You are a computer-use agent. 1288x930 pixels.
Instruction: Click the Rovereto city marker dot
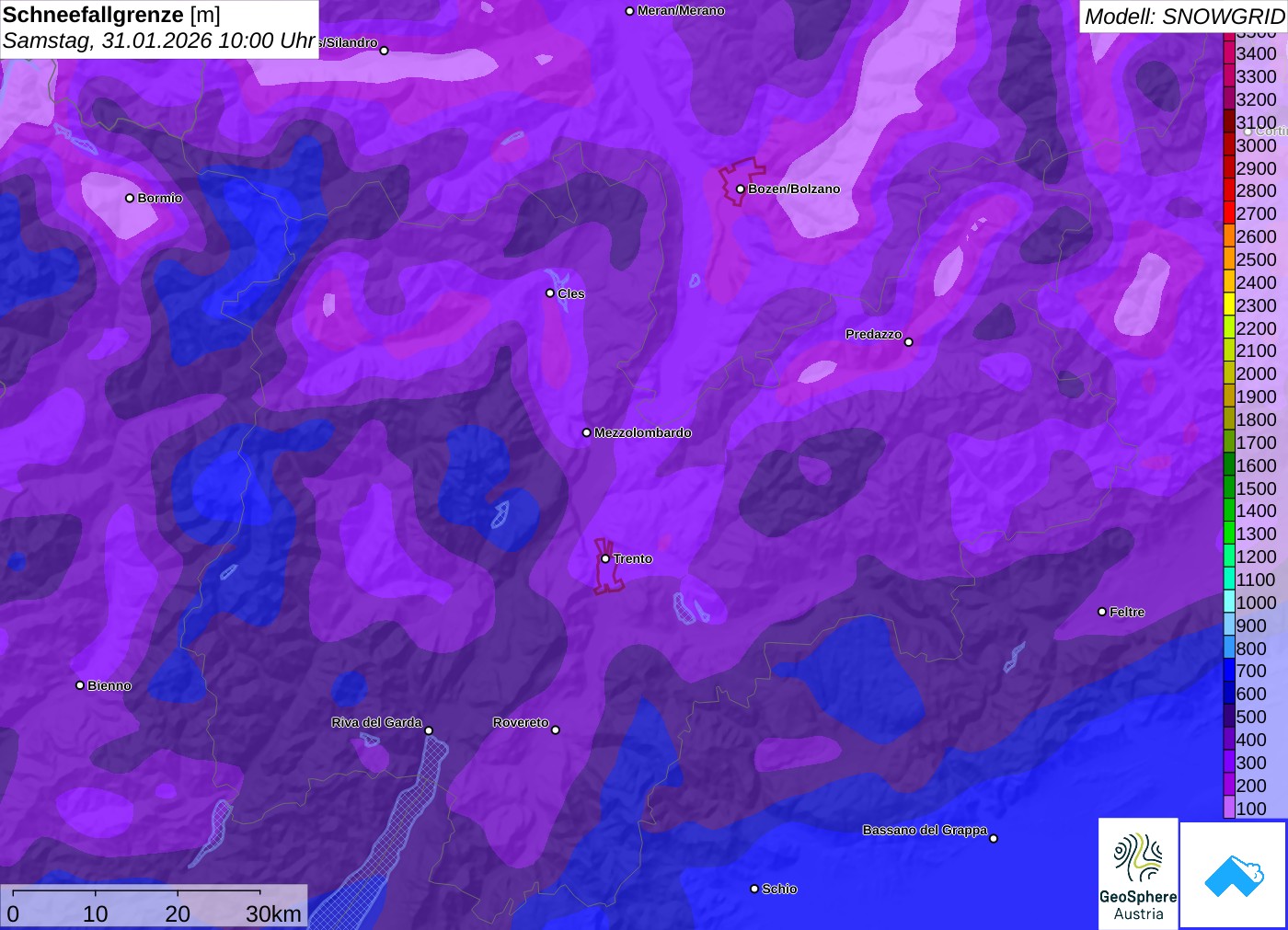(555, 730)
